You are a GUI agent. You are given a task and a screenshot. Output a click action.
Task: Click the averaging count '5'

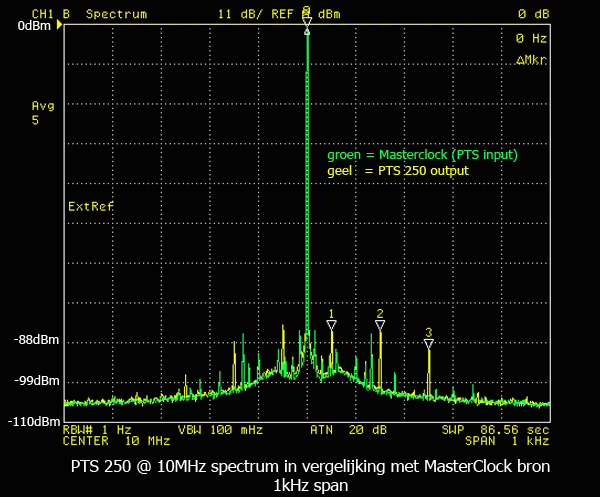35,120
